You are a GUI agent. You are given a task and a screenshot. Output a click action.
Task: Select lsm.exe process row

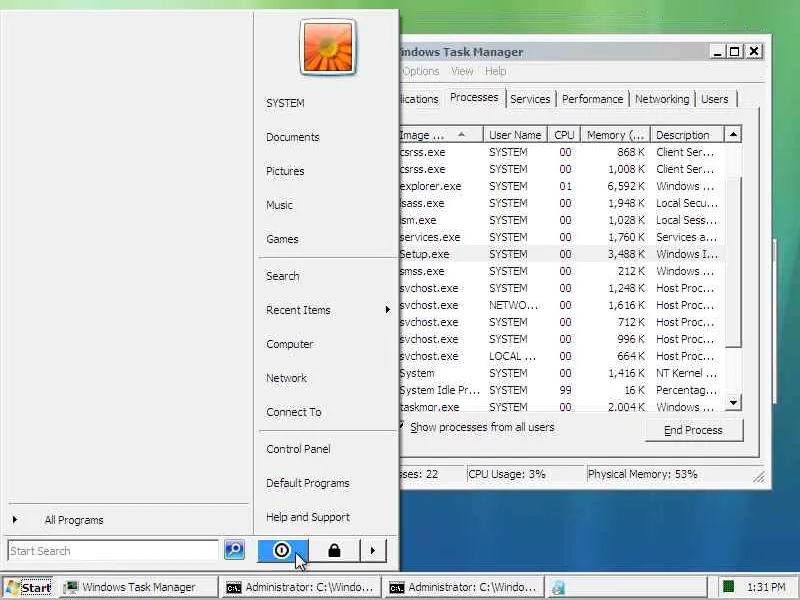click(x=561, y=220)
